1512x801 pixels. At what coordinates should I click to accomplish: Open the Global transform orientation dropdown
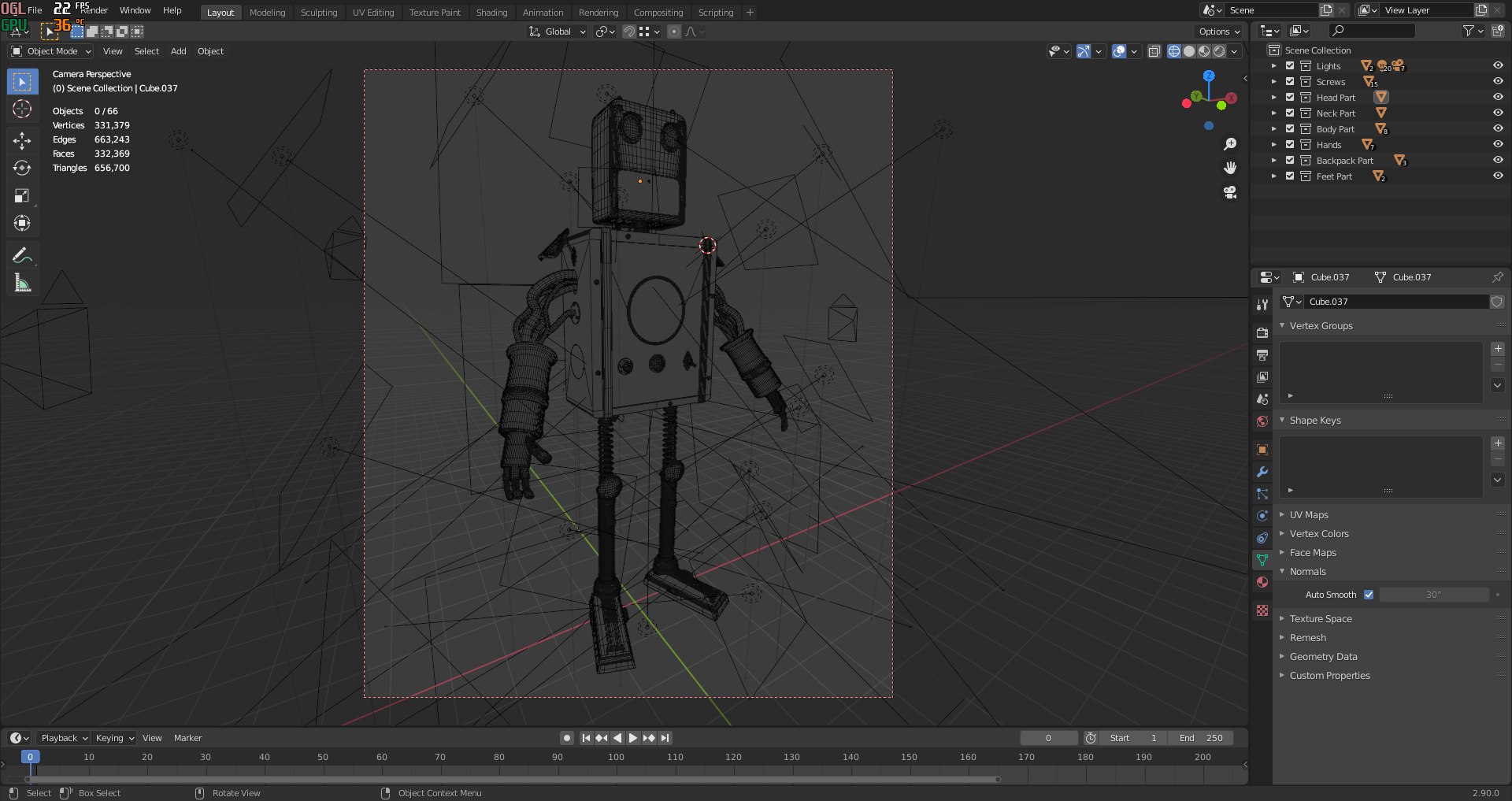(x=558, y=32)
